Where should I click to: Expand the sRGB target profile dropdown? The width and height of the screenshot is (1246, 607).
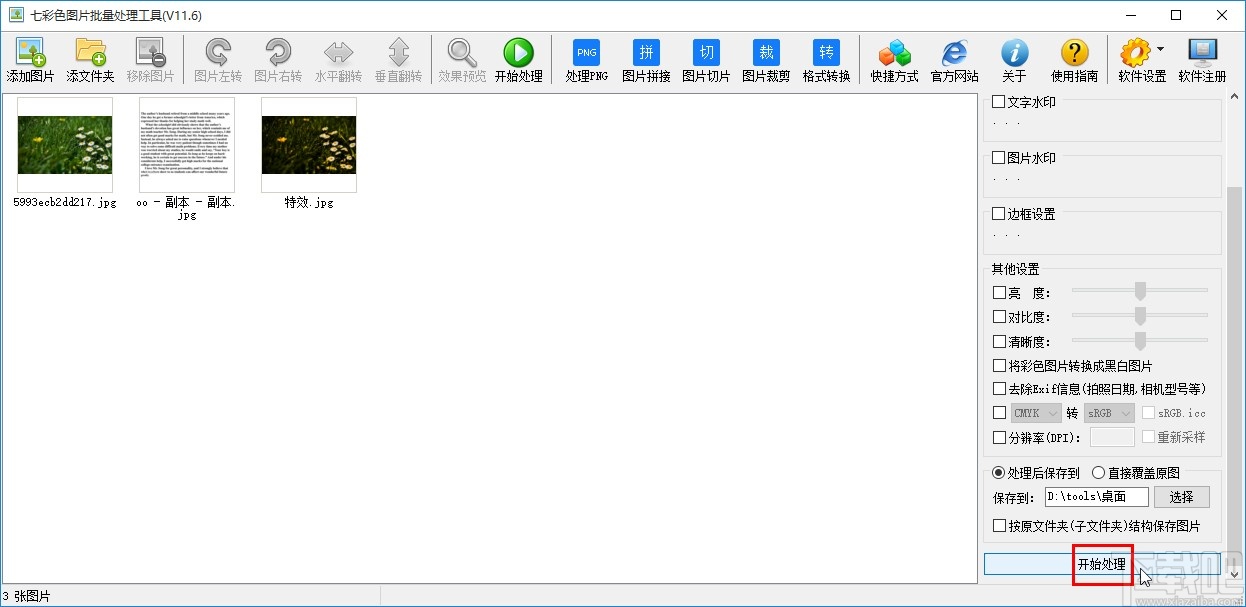pyautogui.click(x=1109, y=413)
